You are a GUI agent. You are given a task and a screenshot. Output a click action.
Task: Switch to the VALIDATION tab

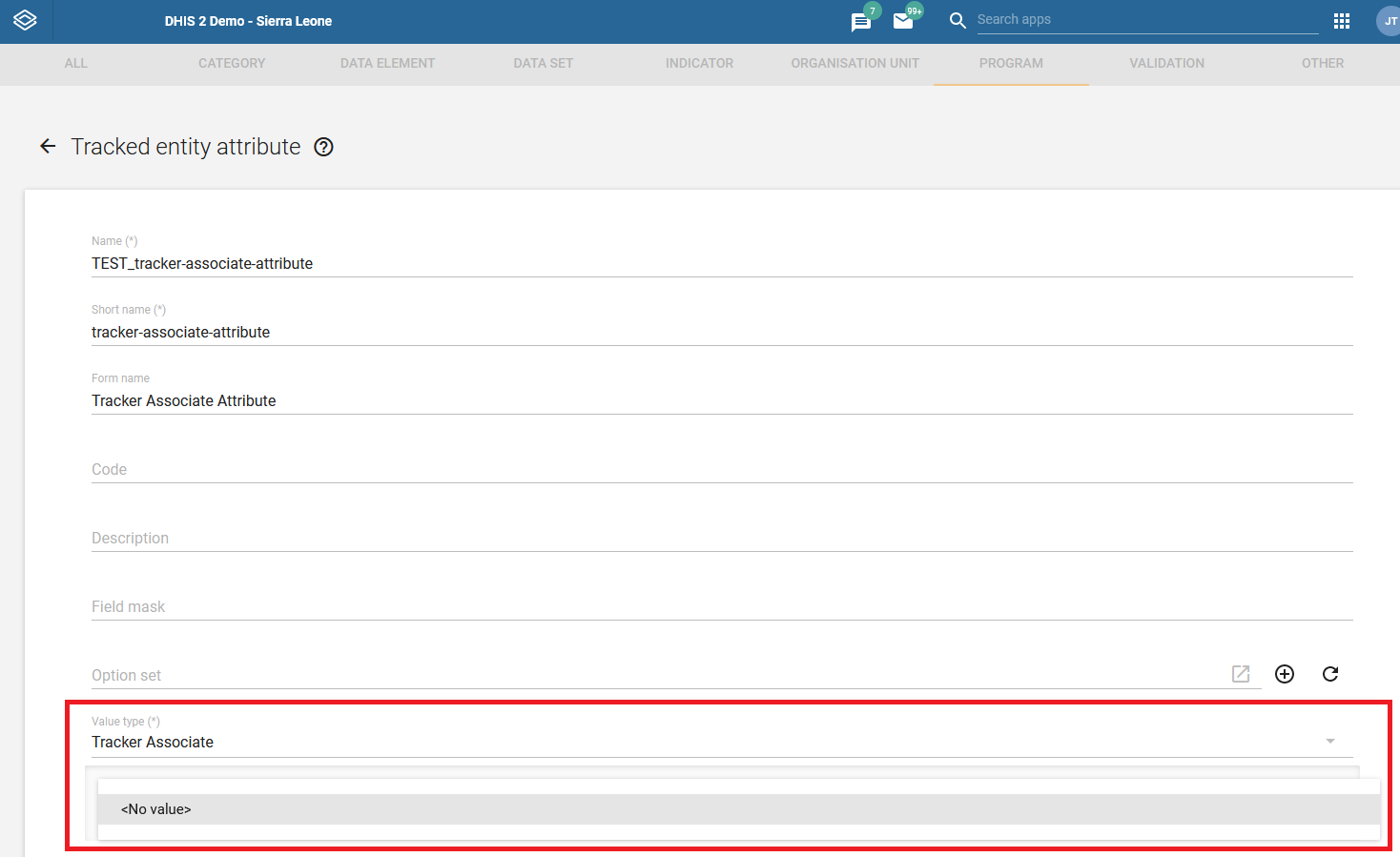coord(1167,63)
